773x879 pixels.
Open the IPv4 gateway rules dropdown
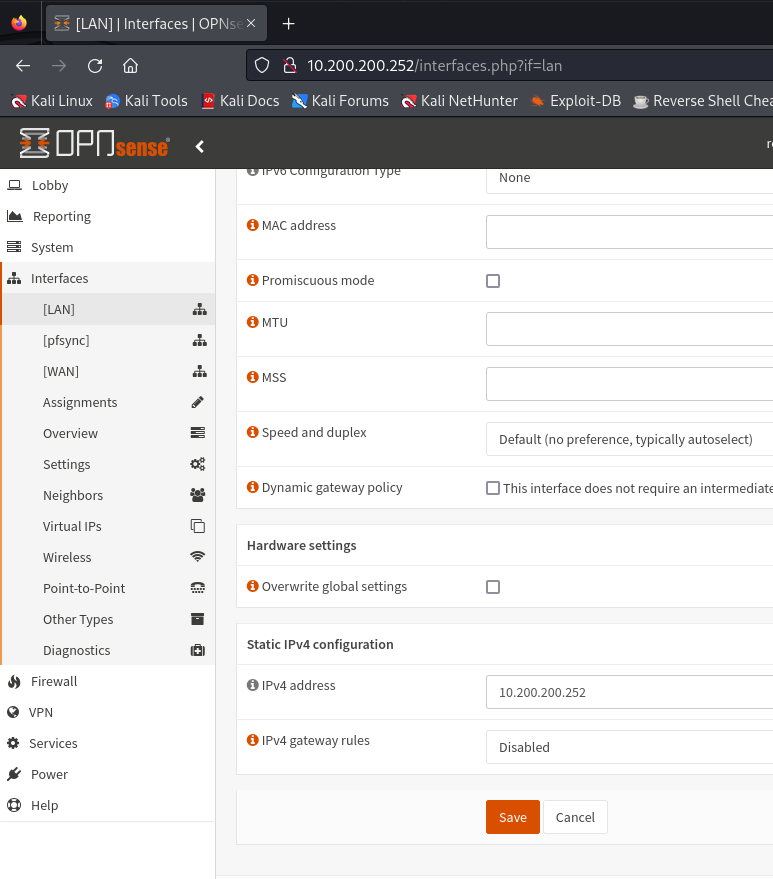click(628, 747)
